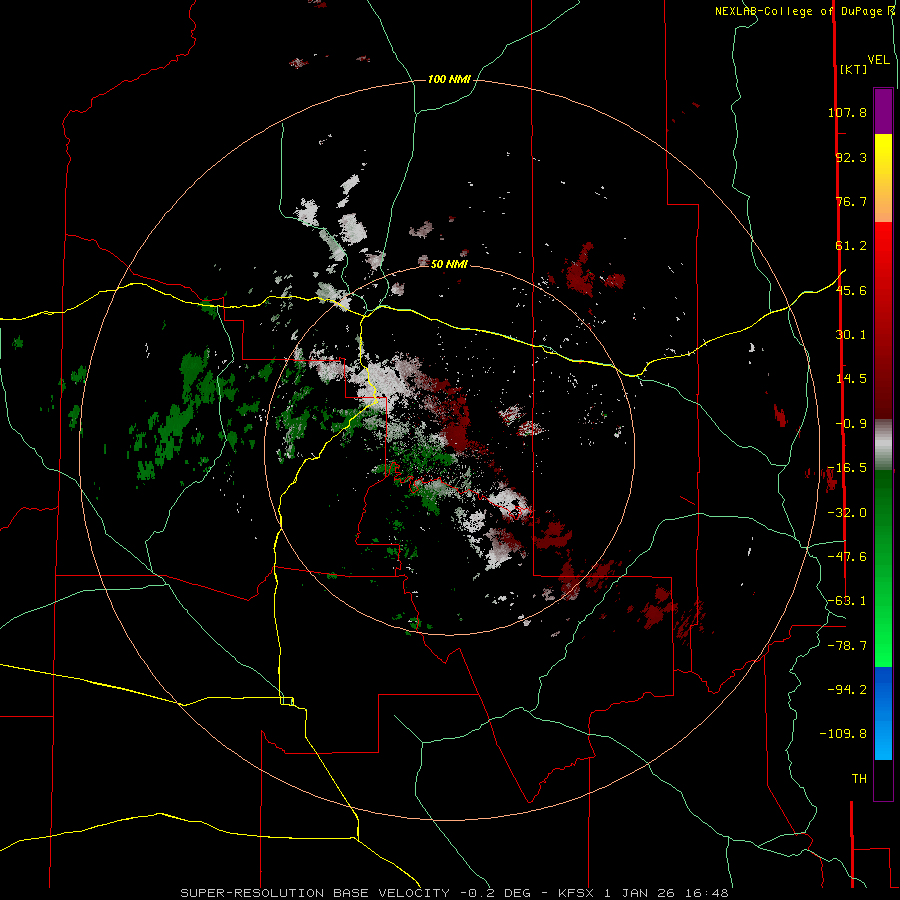Click the -47.6 scale value
This screenshot has height=900, width=900.
pyautogui.click(x=847, y=557)
